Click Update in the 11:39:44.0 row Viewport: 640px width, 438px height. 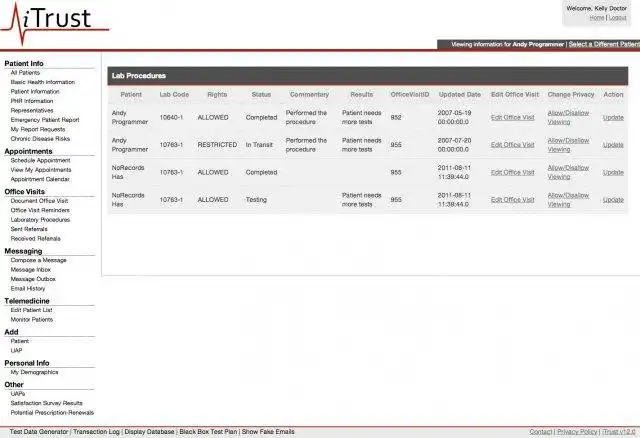(613, 172)
